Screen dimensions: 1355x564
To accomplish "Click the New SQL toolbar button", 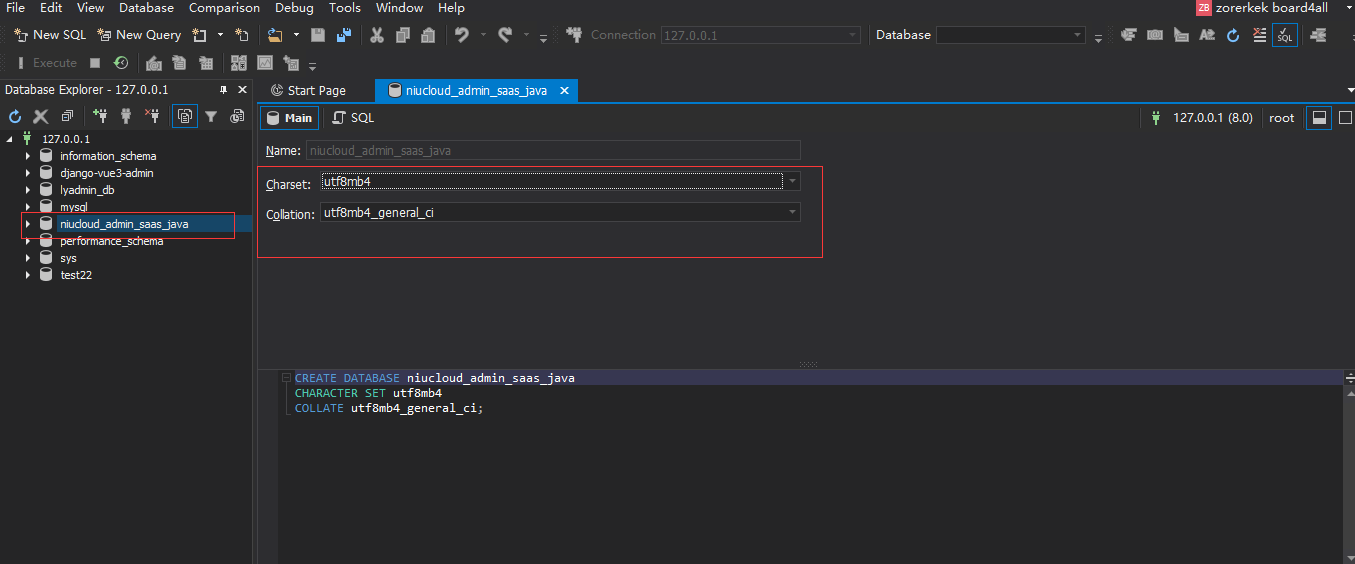I will 50,35.
